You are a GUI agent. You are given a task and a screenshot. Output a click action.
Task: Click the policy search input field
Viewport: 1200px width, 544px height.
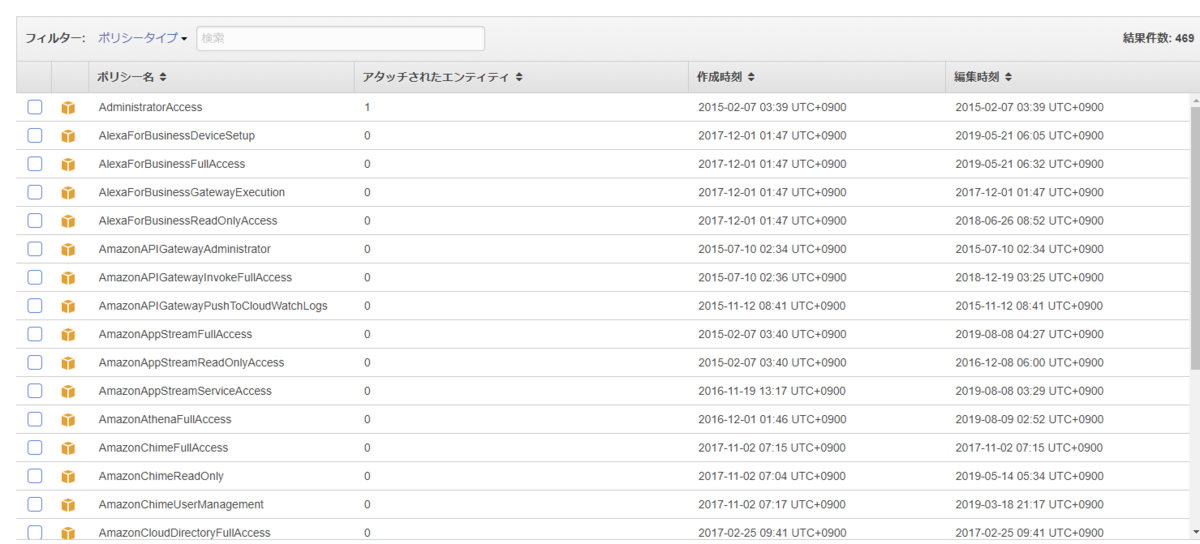pyautogui.click(x=341, y=38)
